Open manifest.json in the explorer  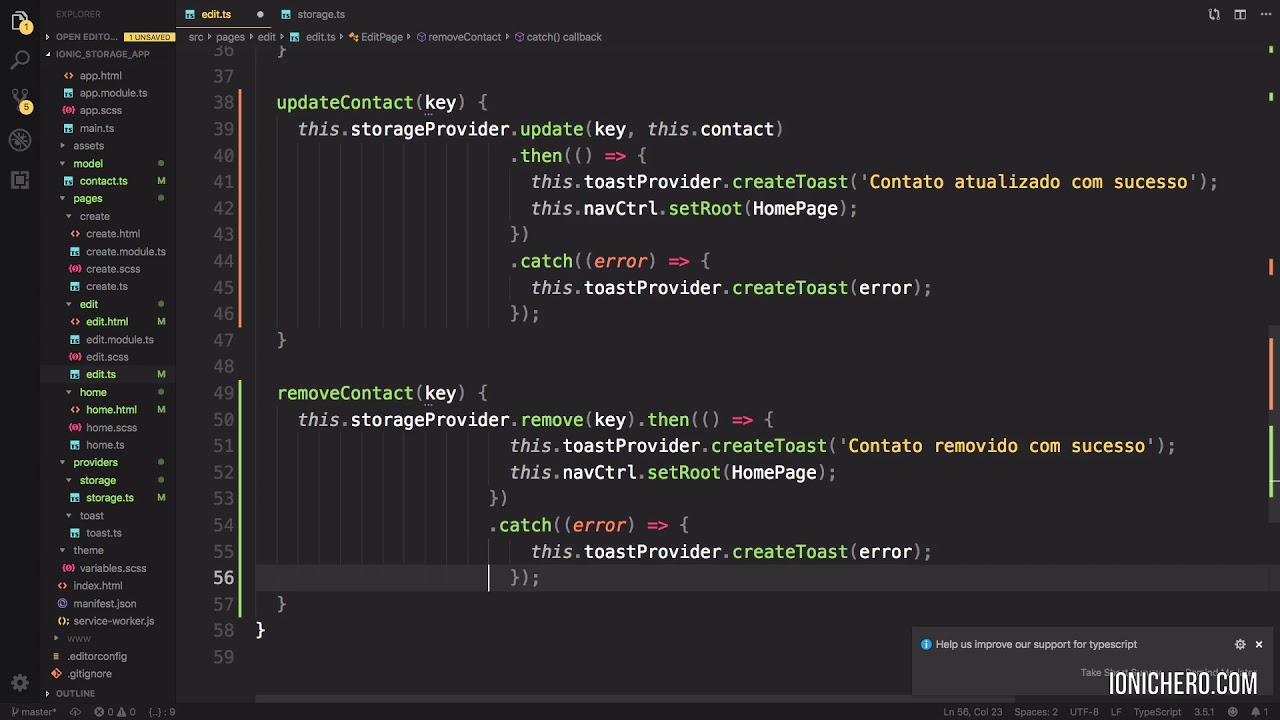point(104,603)
